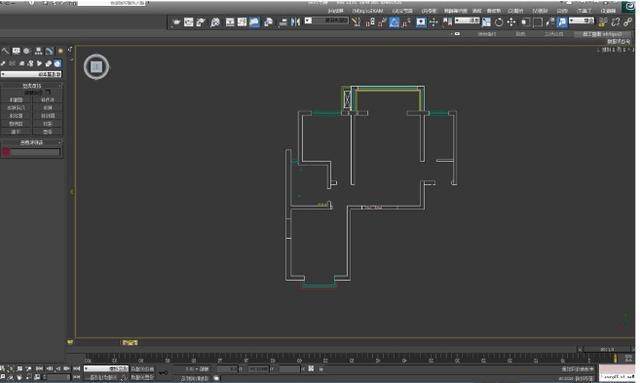Click the ViewCube in the viewport
Viewport: 640px width, 383px height.
[x=96, y=67]
